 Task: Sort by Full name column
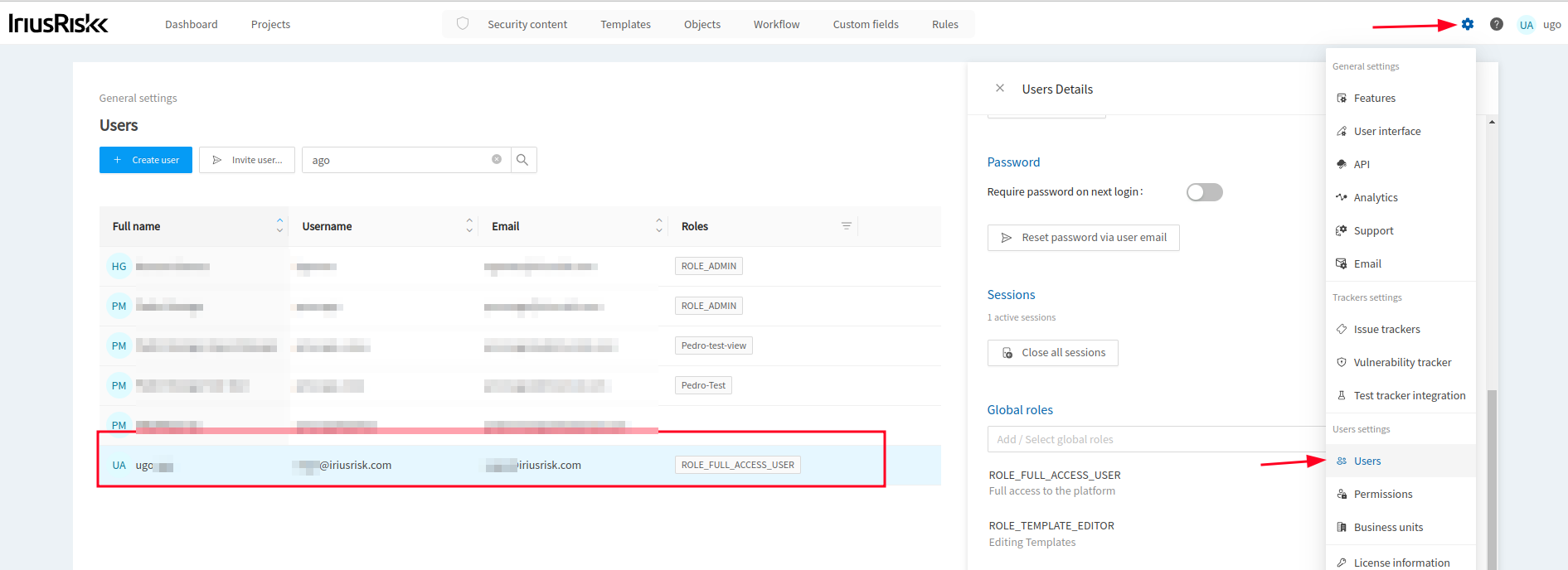click(x=279, y=225)
